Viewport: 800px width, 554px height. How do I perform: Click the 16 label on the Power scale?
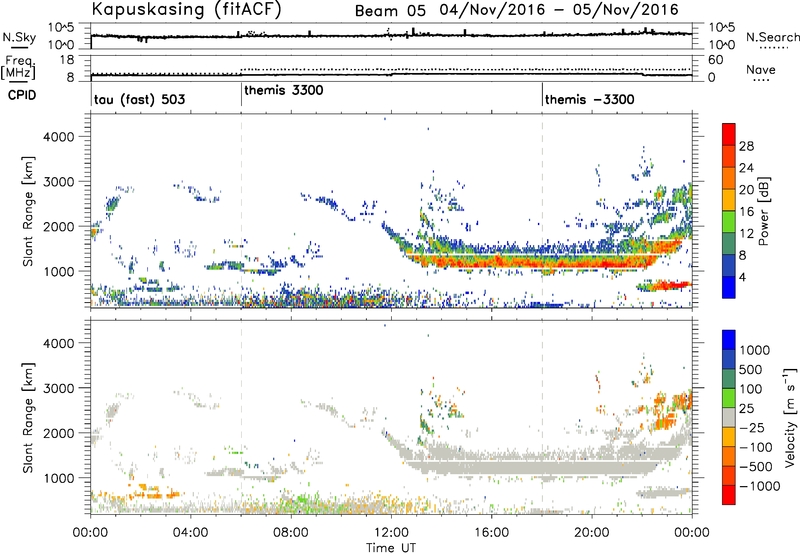(x=746, y=212)
